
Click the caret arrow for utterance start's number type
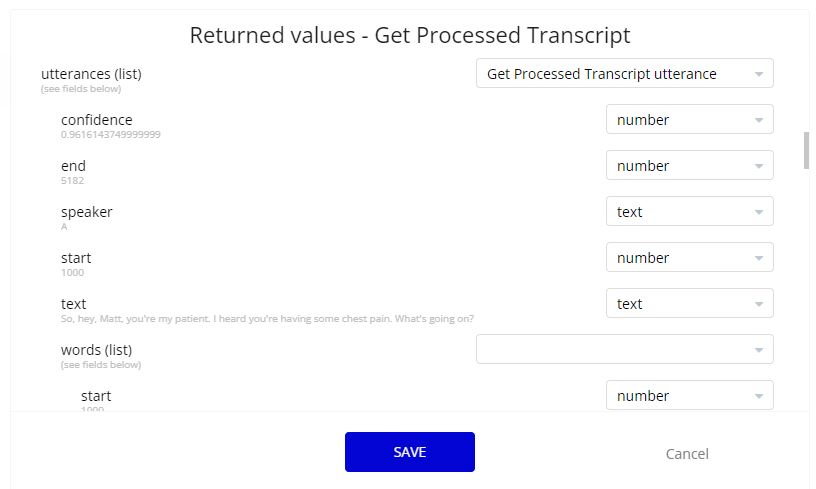[759, 258]
